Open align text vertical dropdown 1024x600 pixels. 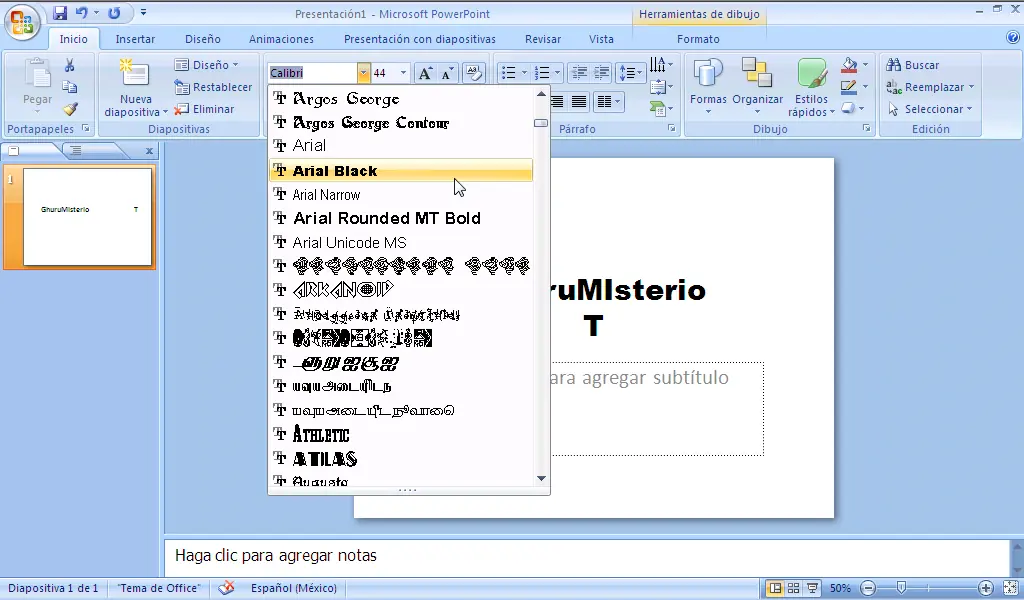[662, 87]
